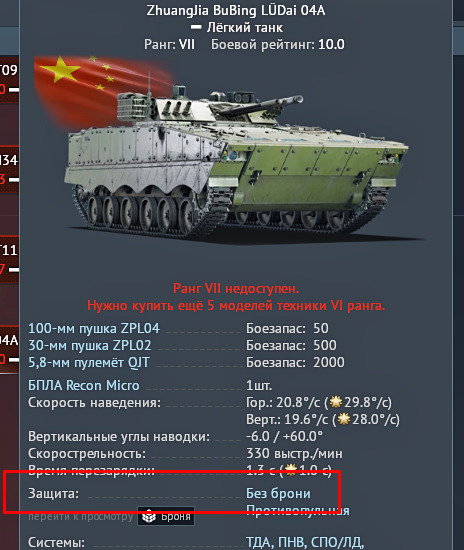This screenshot has width=464, height=550.
Task: Click the horizontal aiming speed ace star
Action: 336,402
